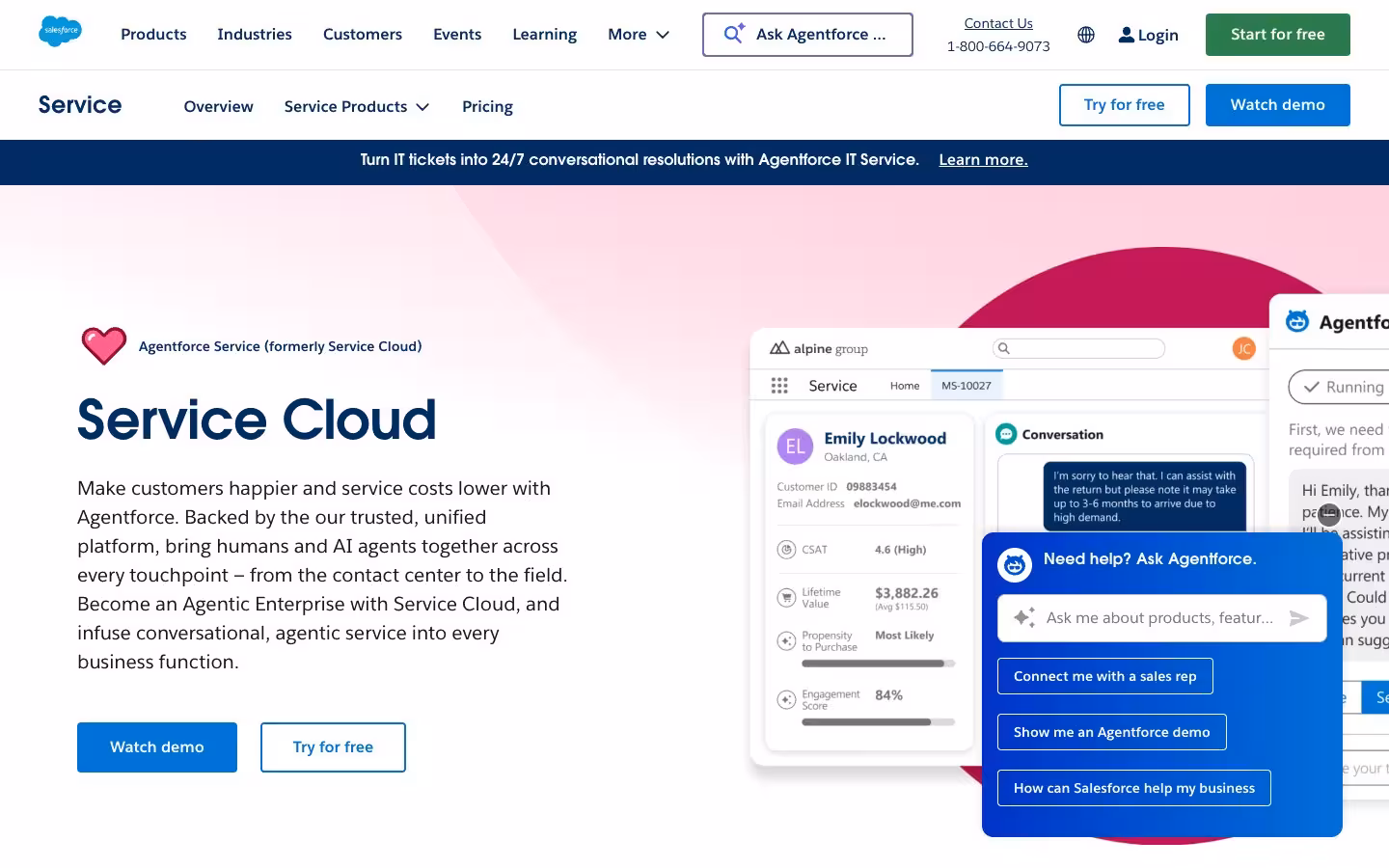Viewport: 1389px width, 868px height.
Task: Click the 84% engagement score value
Action: [x=888, y=695]
